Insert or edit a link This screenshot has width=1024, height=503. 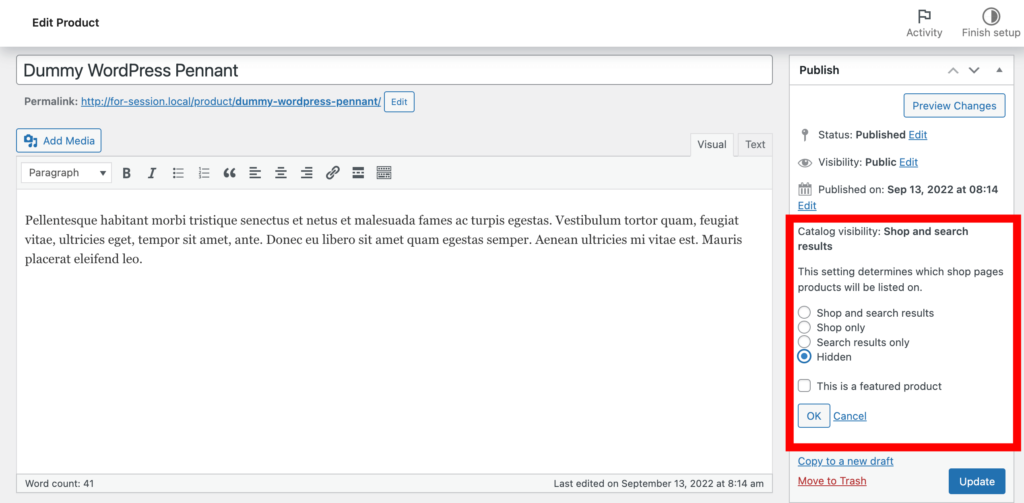coord(332,173)
